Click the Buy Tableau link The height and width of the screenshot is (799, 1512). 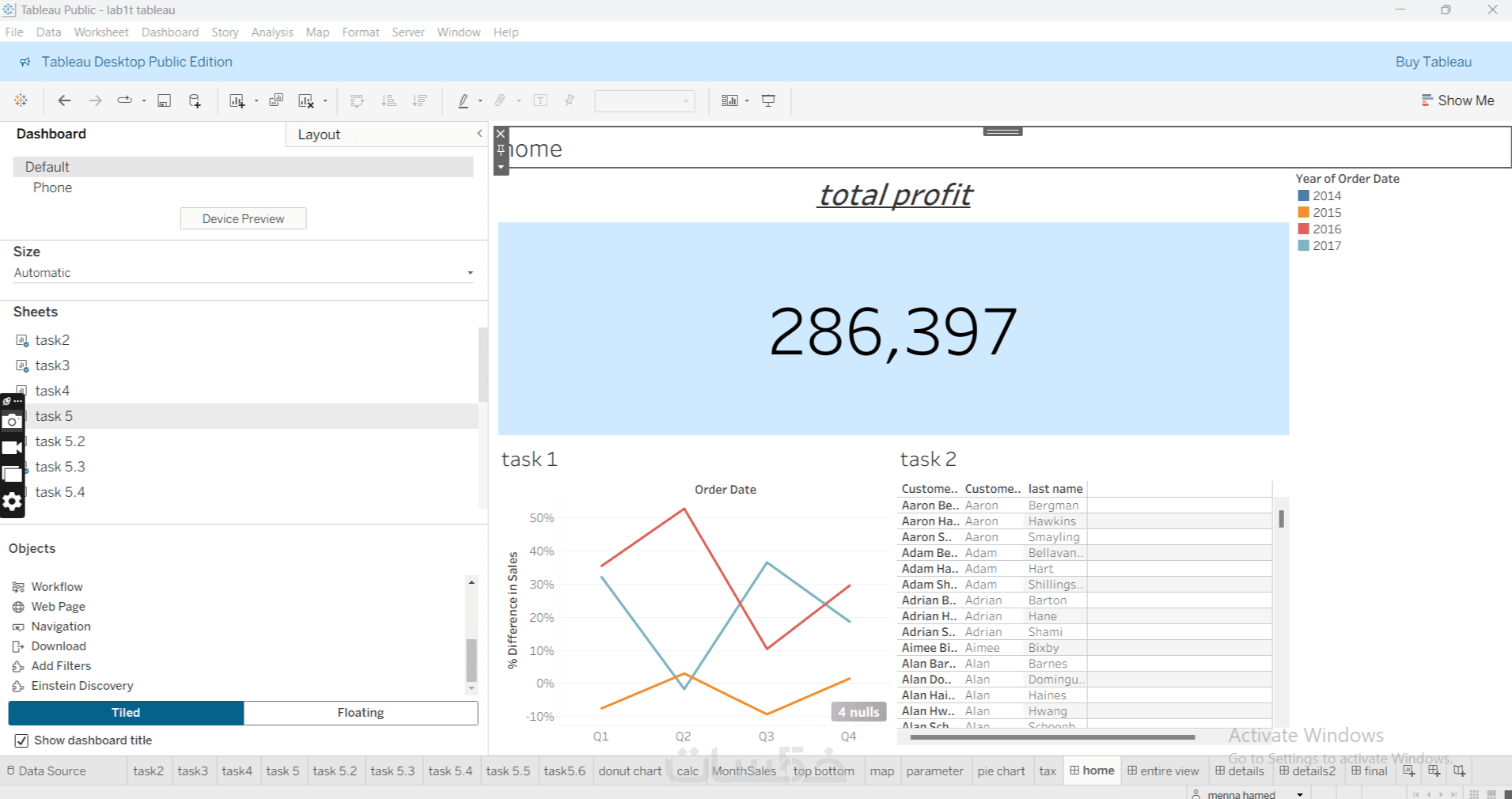click(1433, 62)
